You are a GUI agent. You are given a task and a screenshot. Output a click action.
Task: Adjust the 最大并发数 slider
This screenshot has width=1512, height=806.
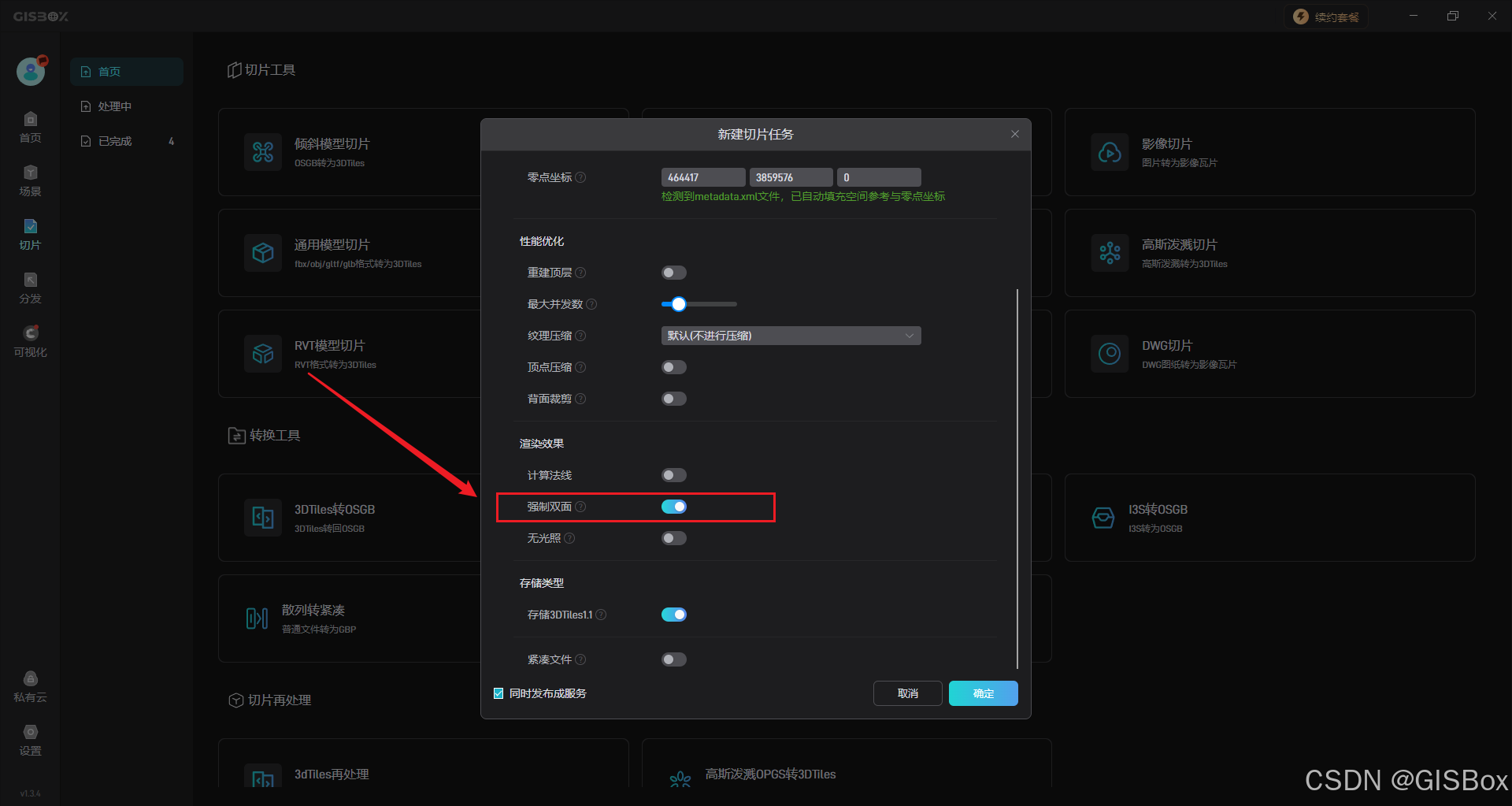(x=699, y=304)
